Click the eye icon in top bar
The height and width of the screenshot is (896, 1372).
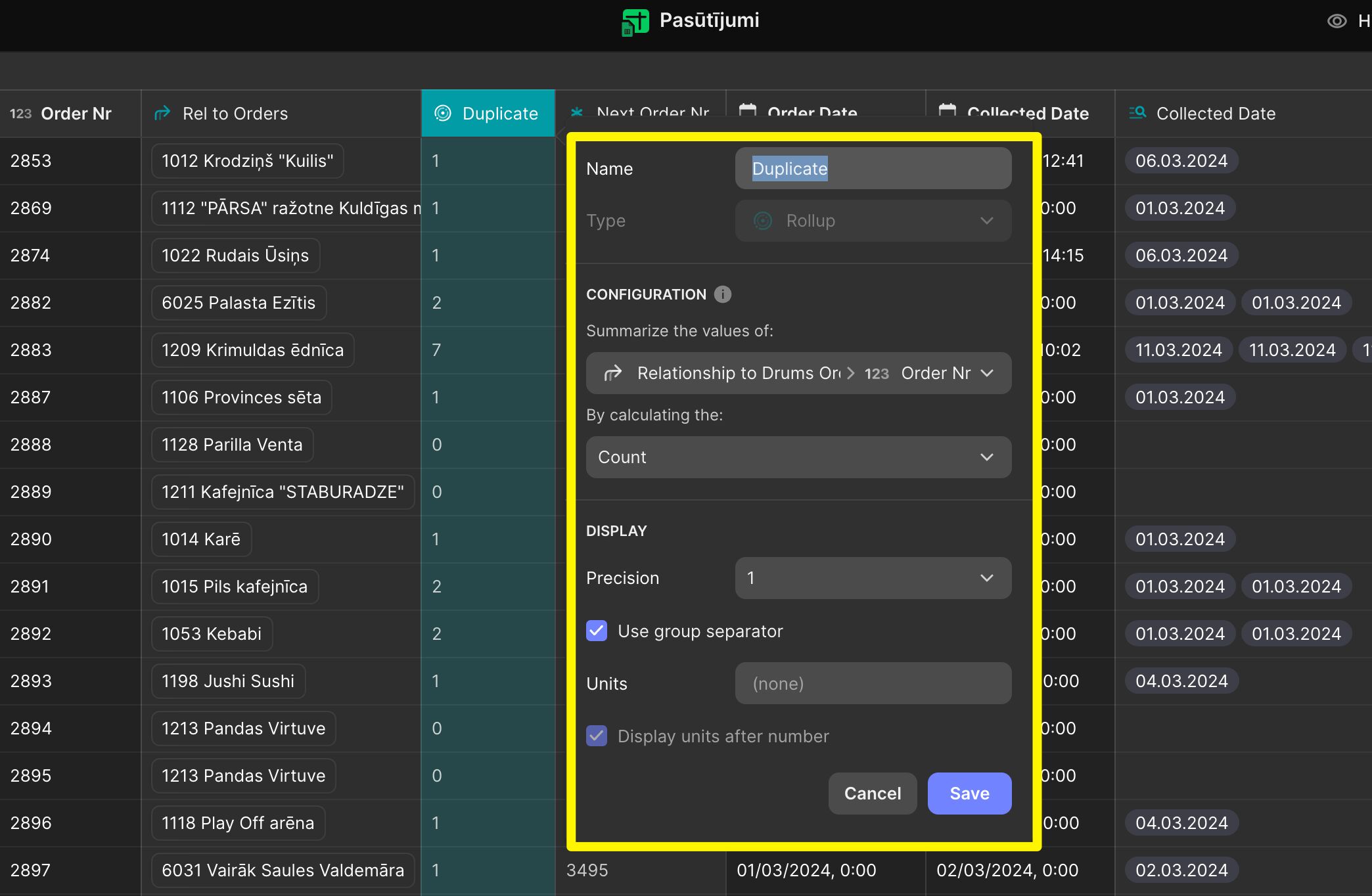[1337, 21]
